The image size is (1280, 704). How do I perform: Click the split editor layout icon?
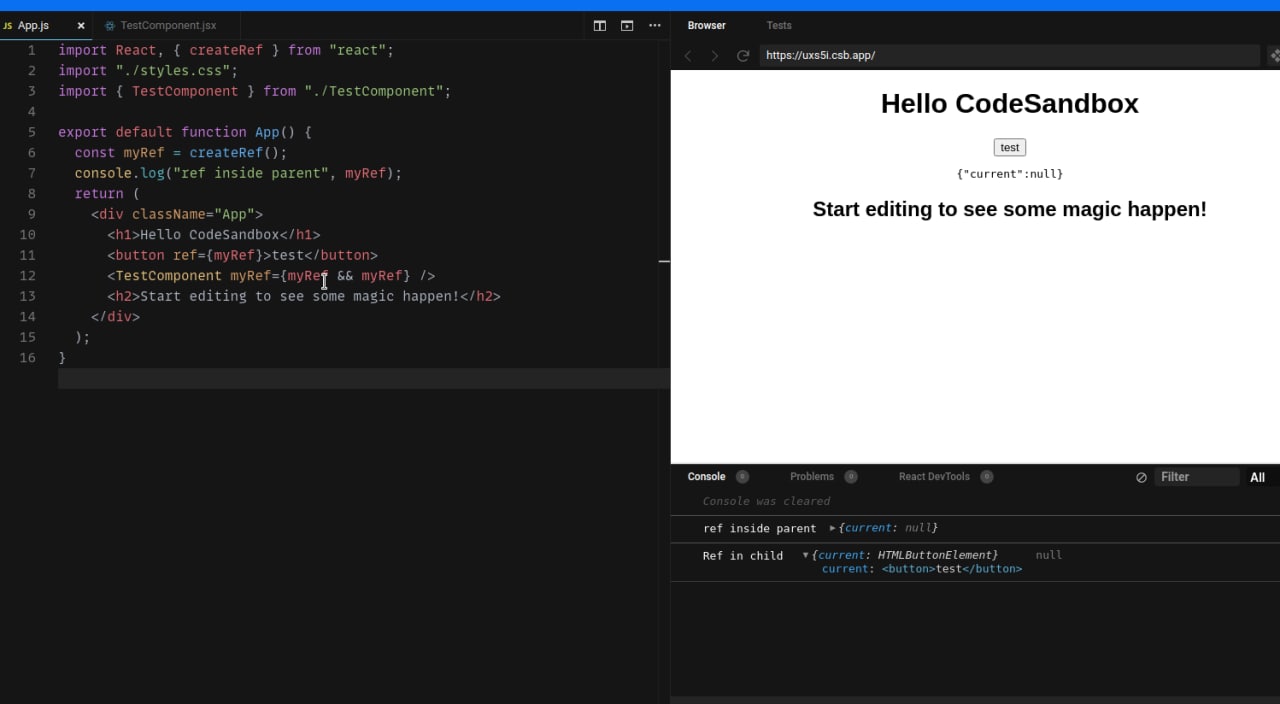(x=600, y=26)
